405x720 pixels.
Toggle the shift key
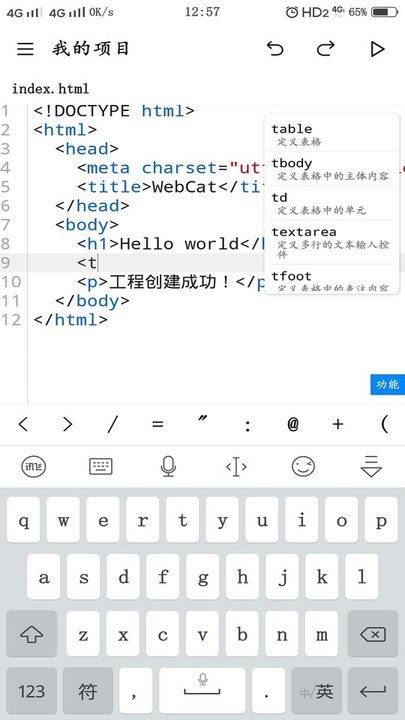(x=32, y=634)
